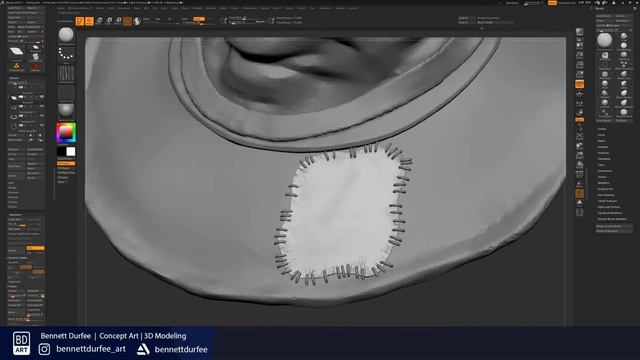Viewport: 640px width, 360px height.
Task: Select the white main color swatch
Action: (71, 152)
